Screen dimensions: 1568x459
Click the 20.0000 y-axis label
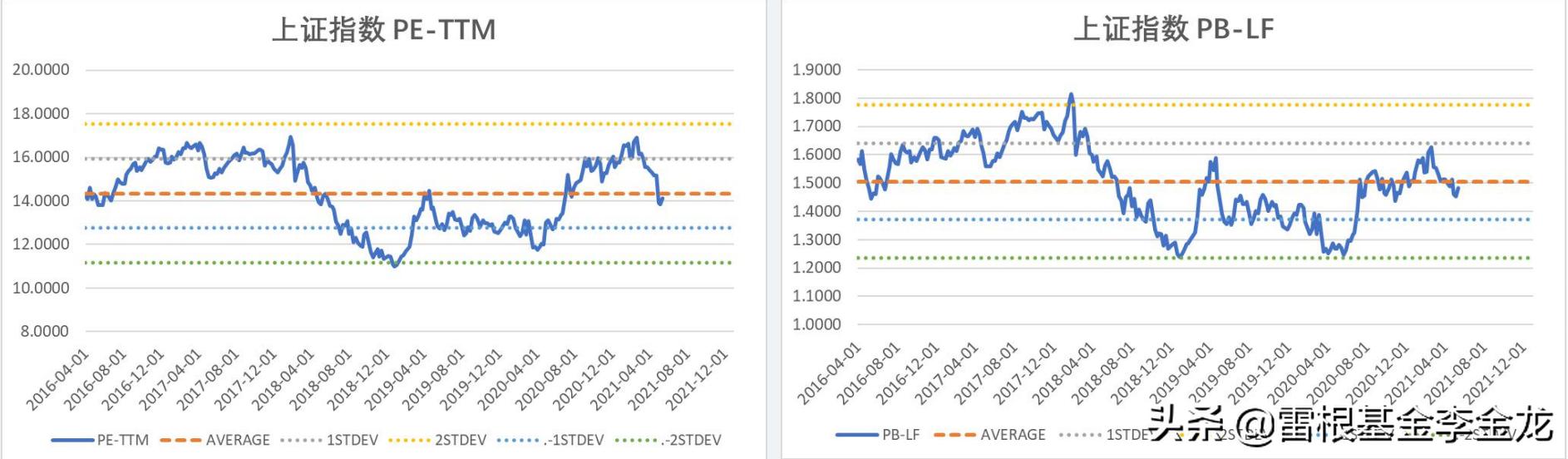(x=41, y=70)
